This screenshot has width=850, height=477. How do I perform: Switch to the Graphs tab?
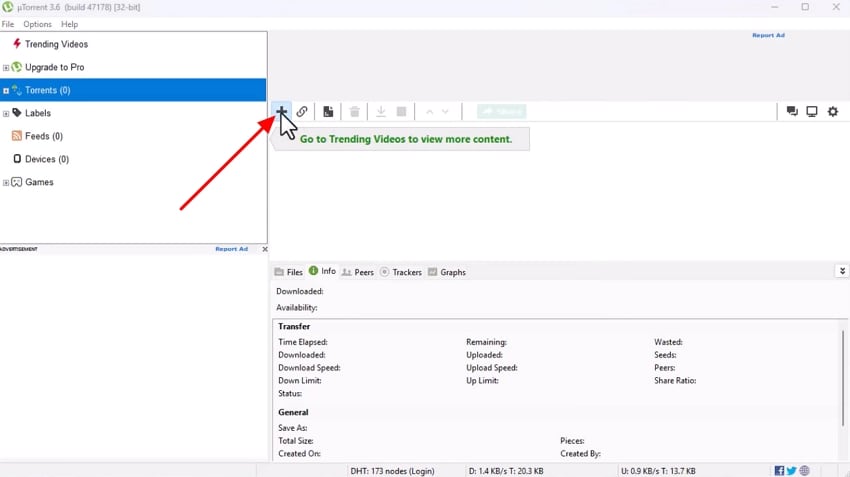tap(447, 272)
